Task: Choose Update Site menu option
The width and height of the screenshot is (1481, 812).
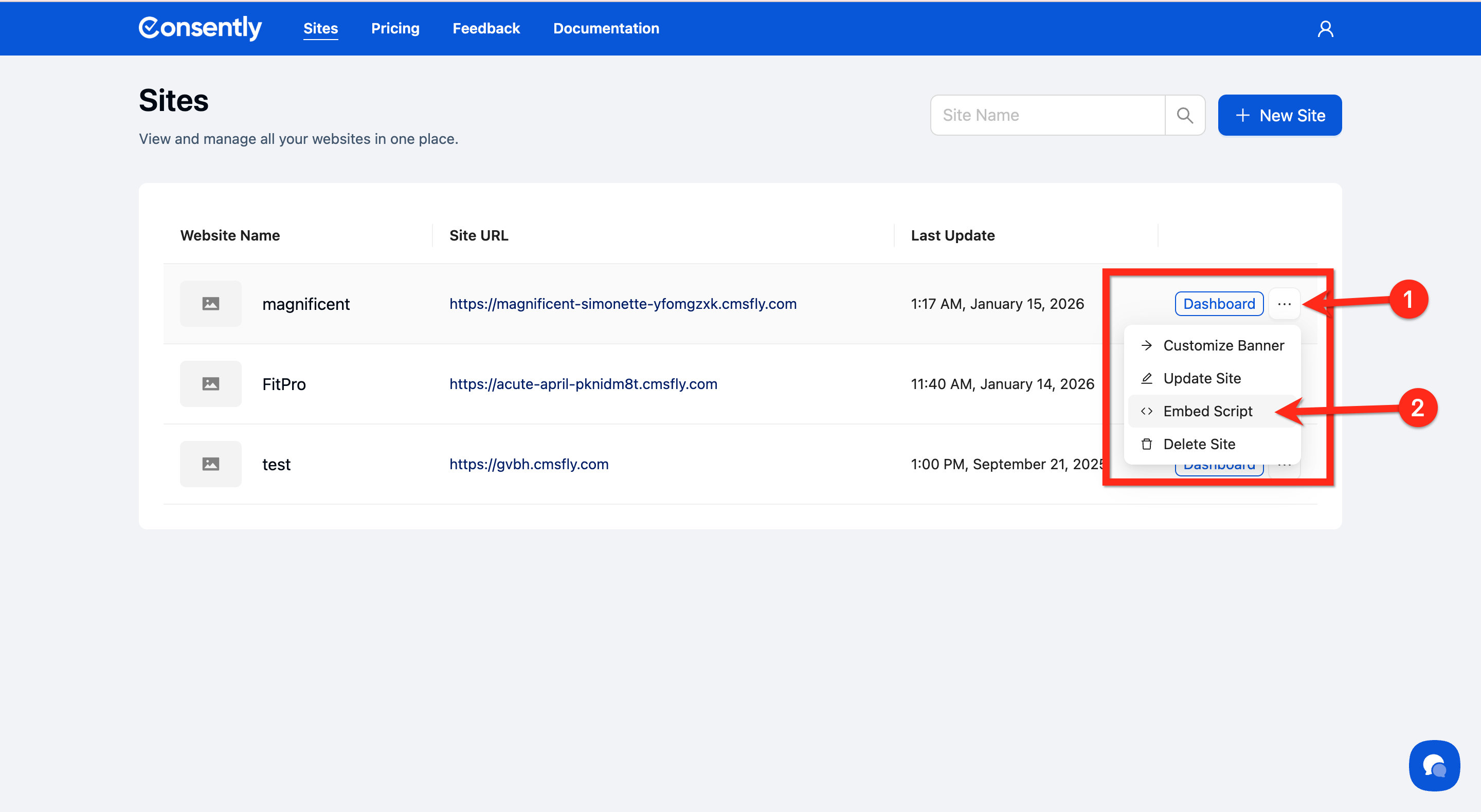Action: click(x=1202, y=378)
